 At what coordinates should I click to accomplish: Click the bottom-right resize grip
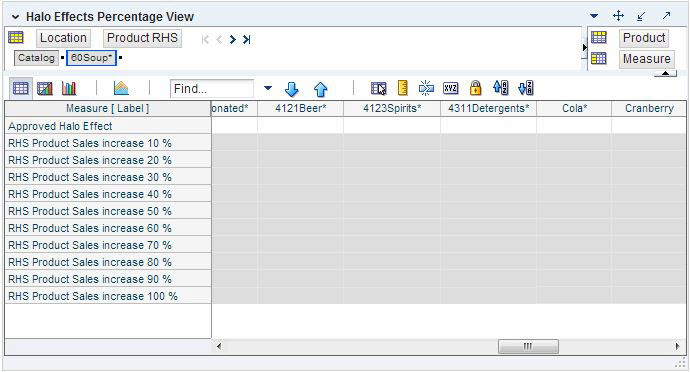point(681,363)
